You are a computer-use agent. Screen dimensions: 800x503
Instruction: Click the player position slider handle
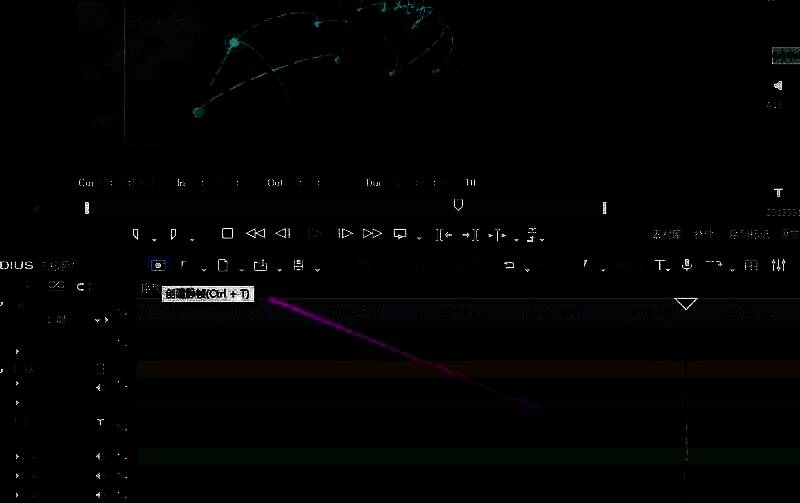pos(458,205)
